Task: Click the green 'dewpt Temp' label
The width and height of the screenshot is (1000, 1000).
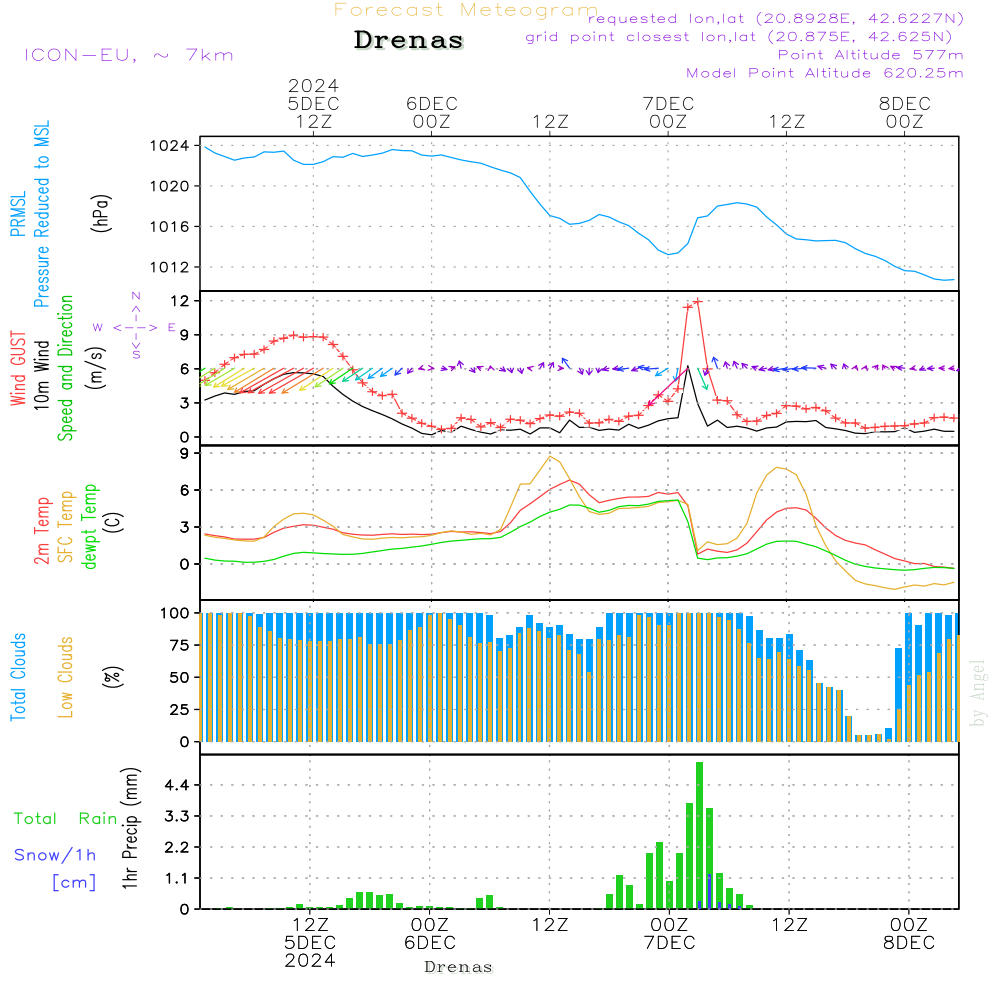Action: 89,526
